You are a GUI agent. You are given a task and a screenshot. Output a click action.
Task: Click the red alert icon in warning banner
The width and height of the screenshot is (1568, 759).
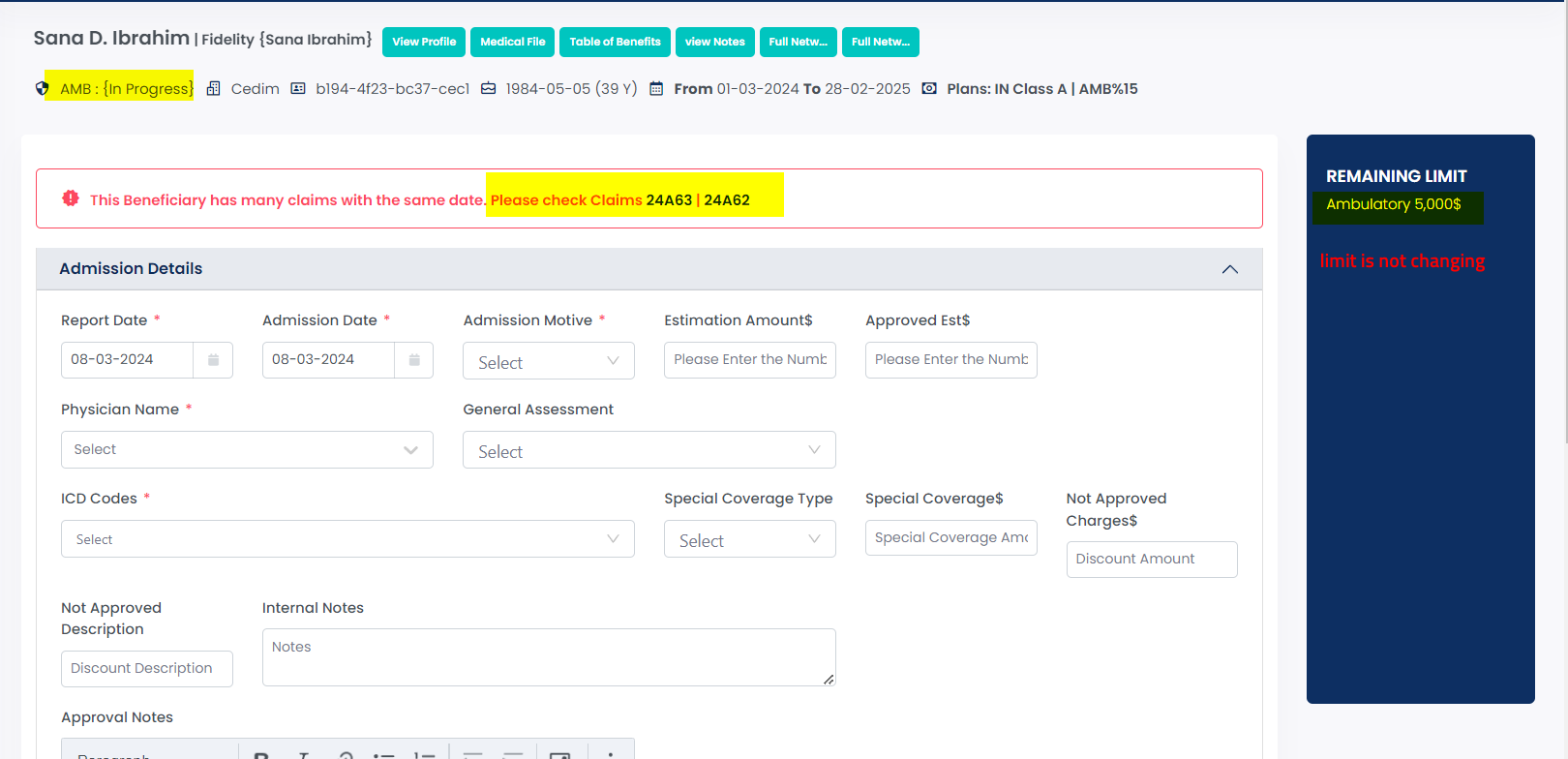coord(71,198)
